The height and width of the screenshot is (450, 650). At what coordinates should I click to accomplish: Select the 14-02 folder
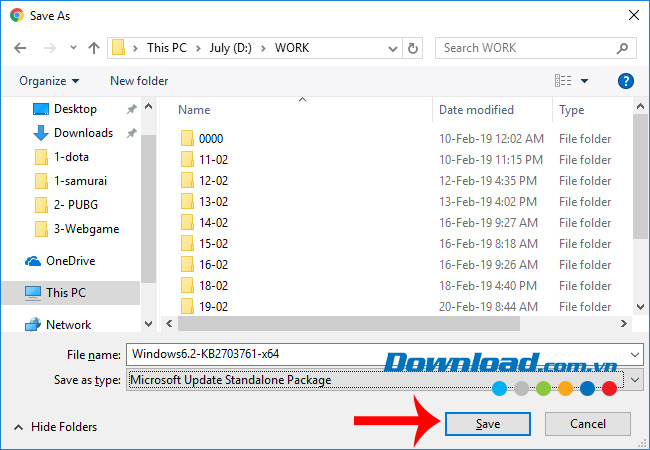(x=213, y=223)
